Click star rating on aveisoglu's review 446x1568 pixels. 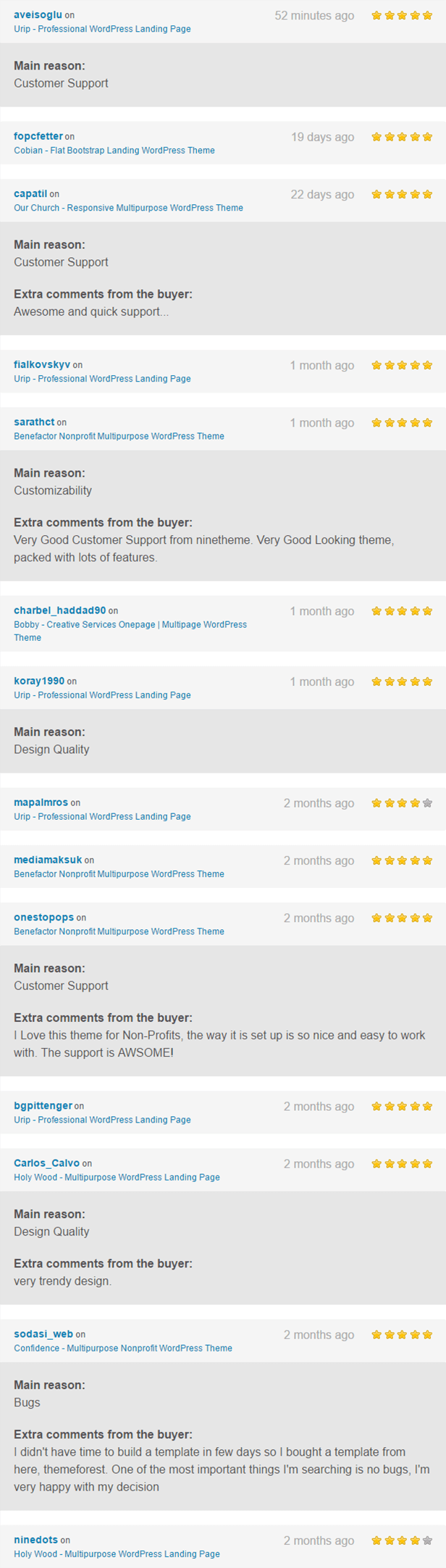click(x=402, y=15)
